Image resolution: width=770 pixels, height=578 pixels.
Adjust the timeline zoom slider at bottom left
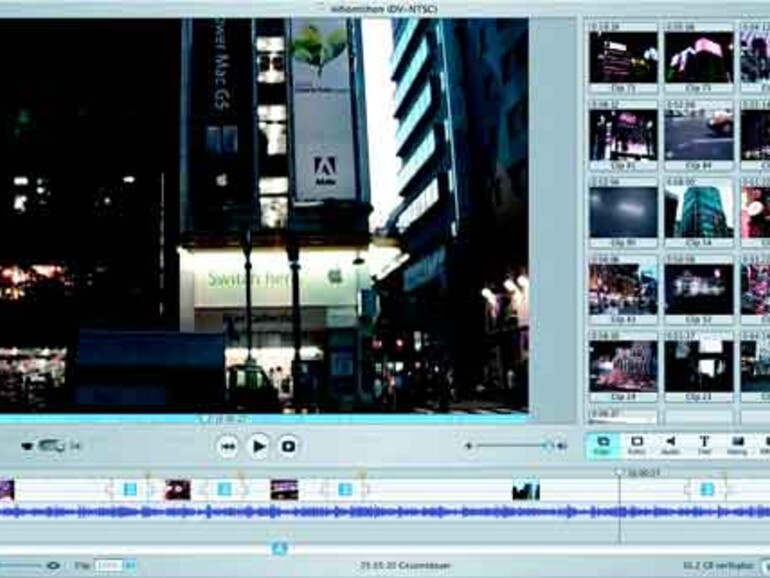click(20, 566)
